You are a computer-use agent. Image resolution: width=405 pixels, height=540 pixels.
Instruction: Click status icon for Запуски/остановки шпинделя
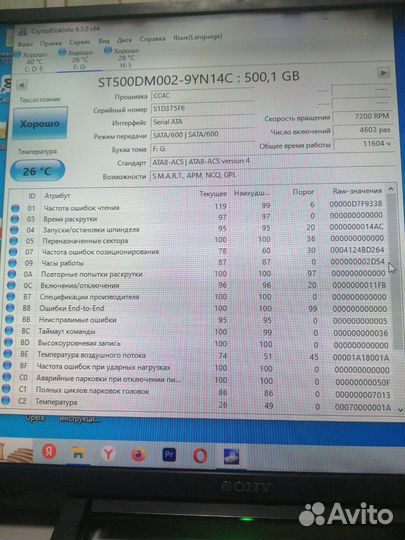pos(14,230)
